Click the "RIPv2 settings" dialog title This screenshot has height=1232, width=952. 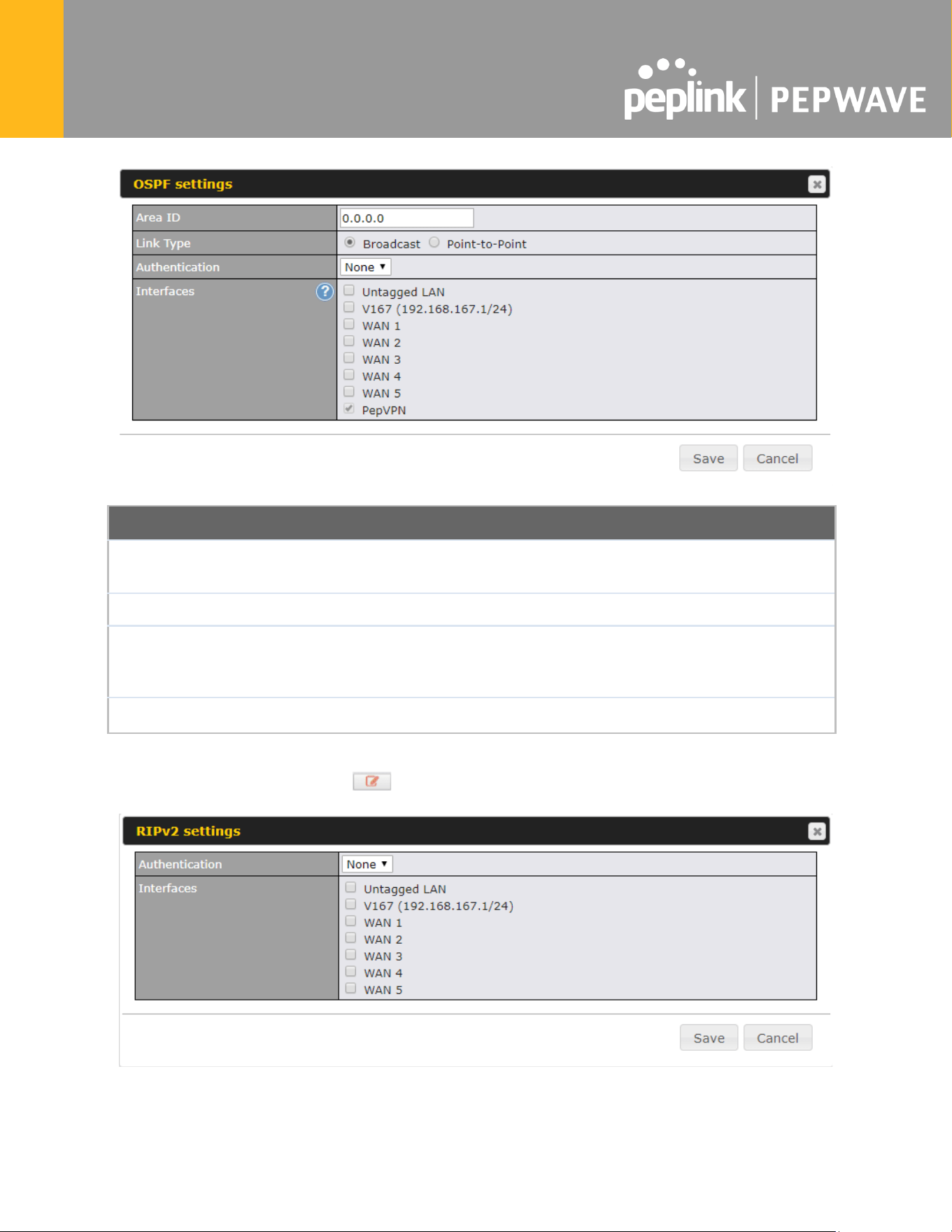coord(188,831)
